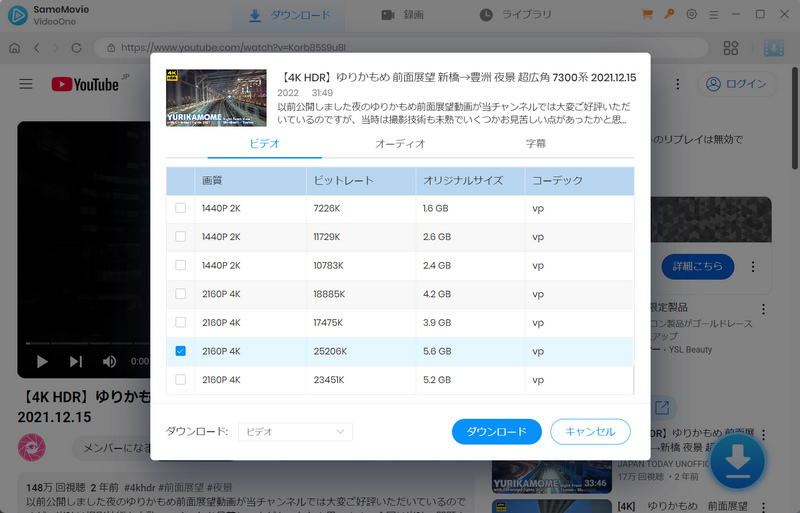Open the channel avatar below video title
Image resolution: width=800 pixels, height=513 pixels.
(x=32, y=447)
